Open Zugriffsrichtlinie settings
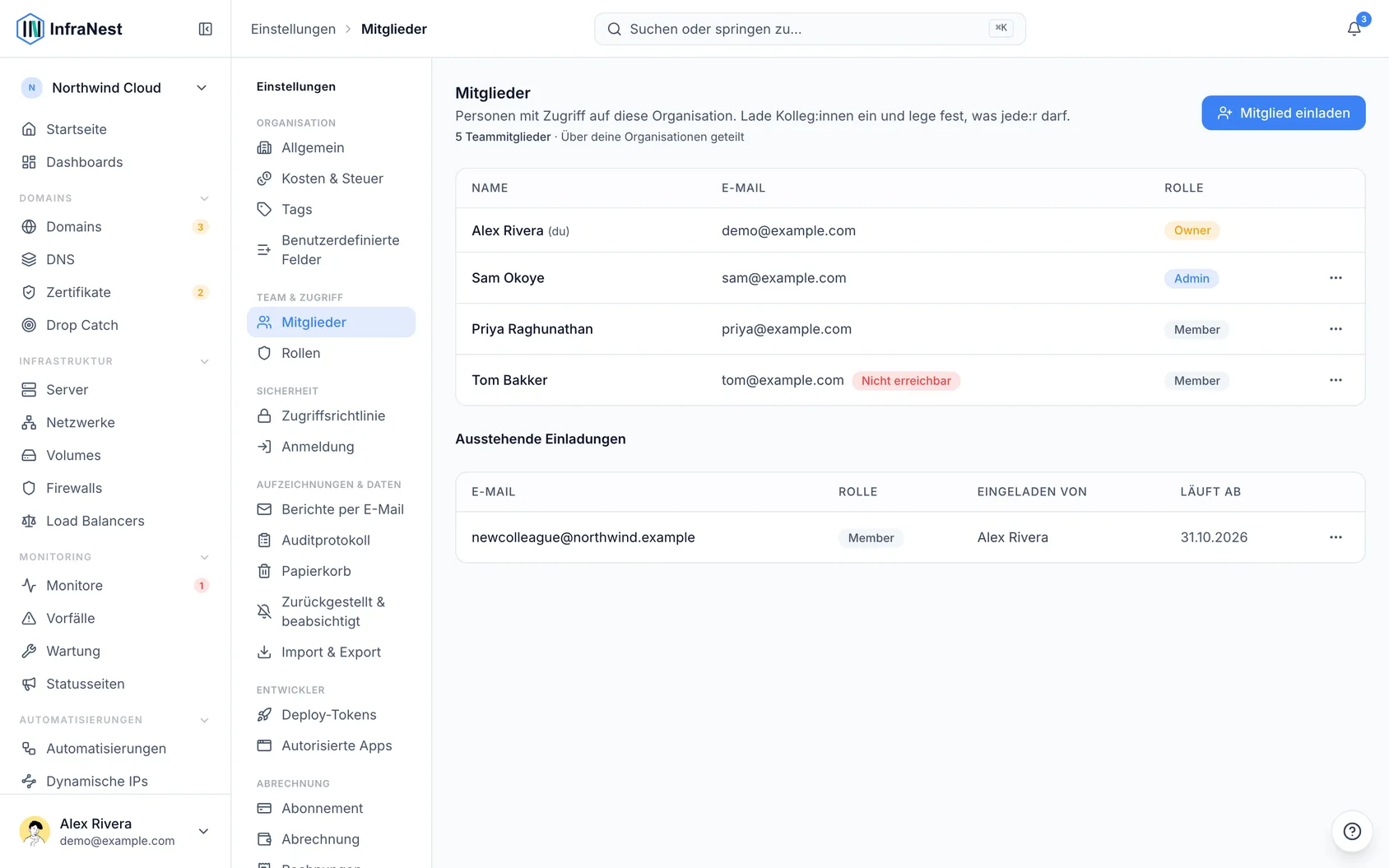Image resolution: width=1389 pixels, height=868 pixels. coord(331,416)
